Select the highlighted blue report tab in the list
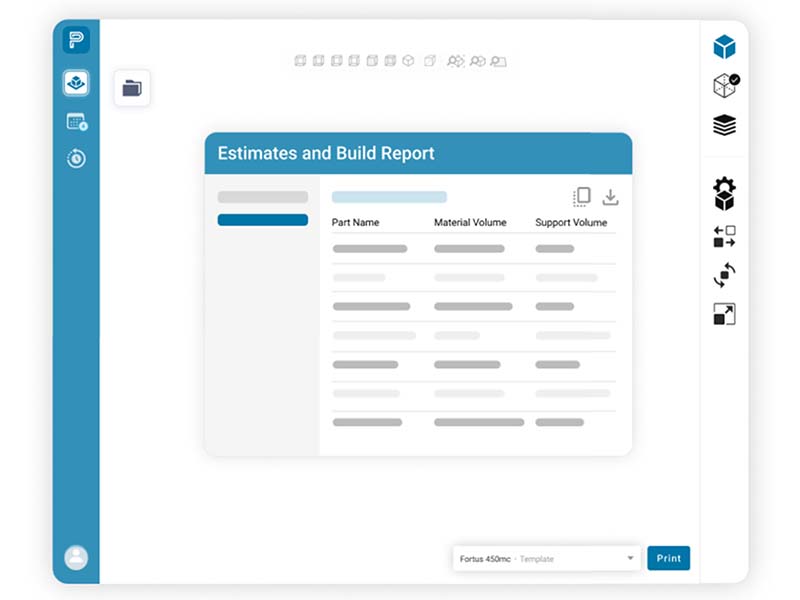This screenshot has width=800, height=600. click(262, 220)
